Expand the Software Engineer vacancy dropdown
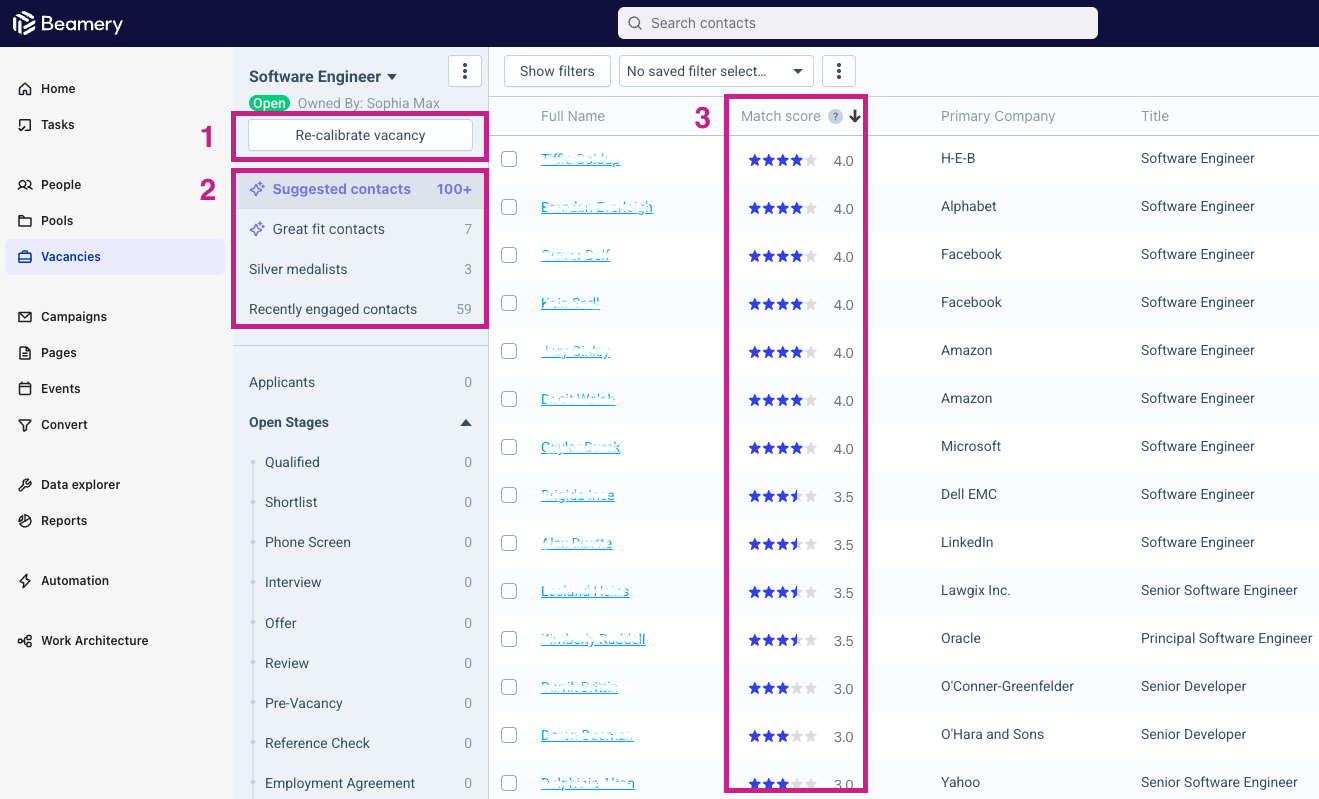The width and height of the screenshot is (1319, 799). 392,77
